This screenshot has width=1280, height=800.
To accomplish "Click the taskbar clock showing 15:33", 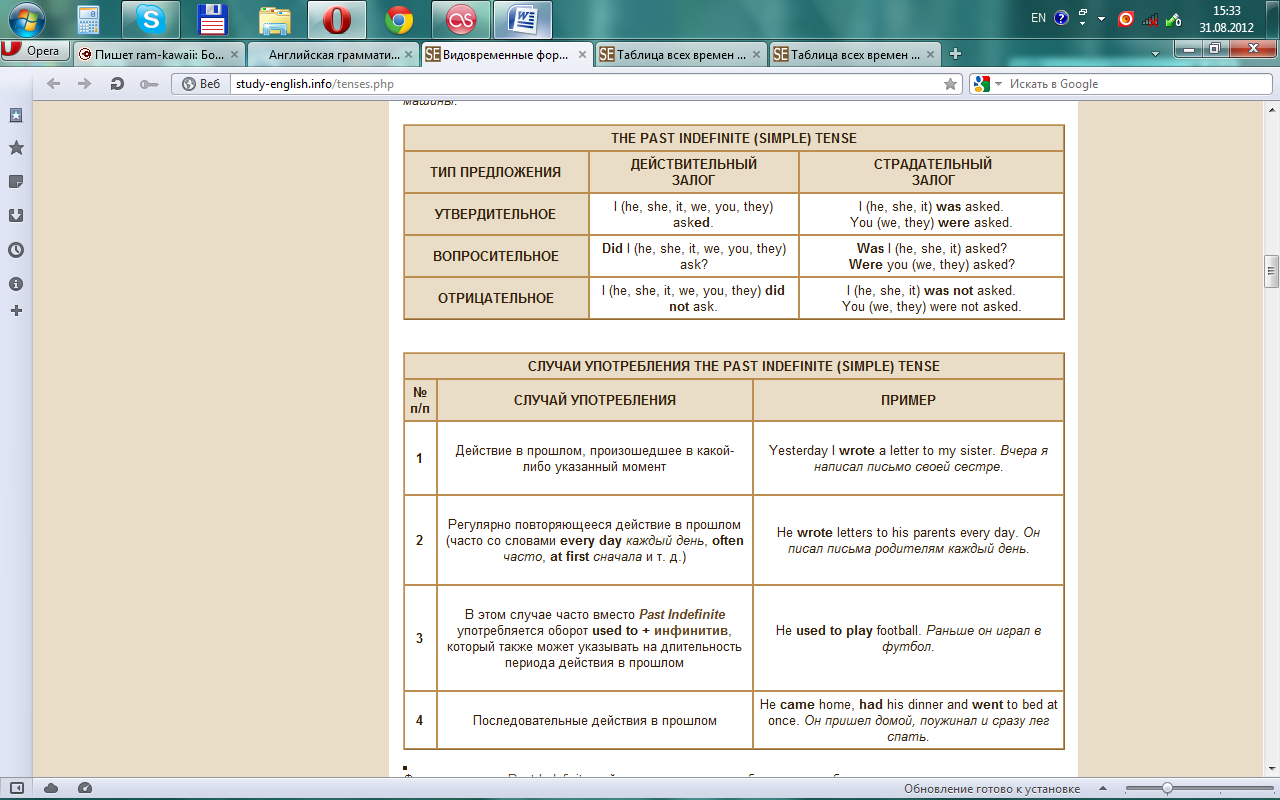I will click(x=1225, y=18).
